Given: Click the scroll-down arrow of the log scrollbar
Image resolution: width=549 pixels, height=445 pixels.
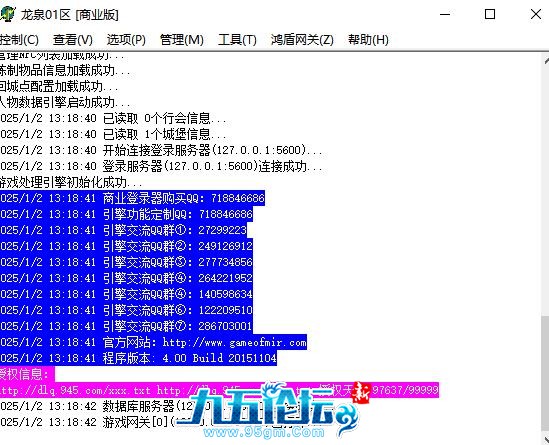Looking at the screenshot, I should point(546,439).
